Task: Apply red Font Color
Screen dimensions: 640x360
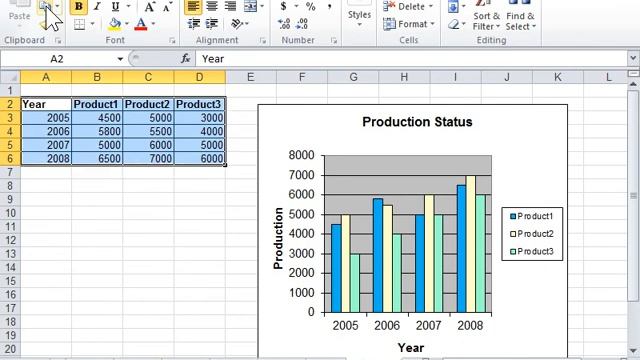Action: pyautogui.click(x=141, y=24)
